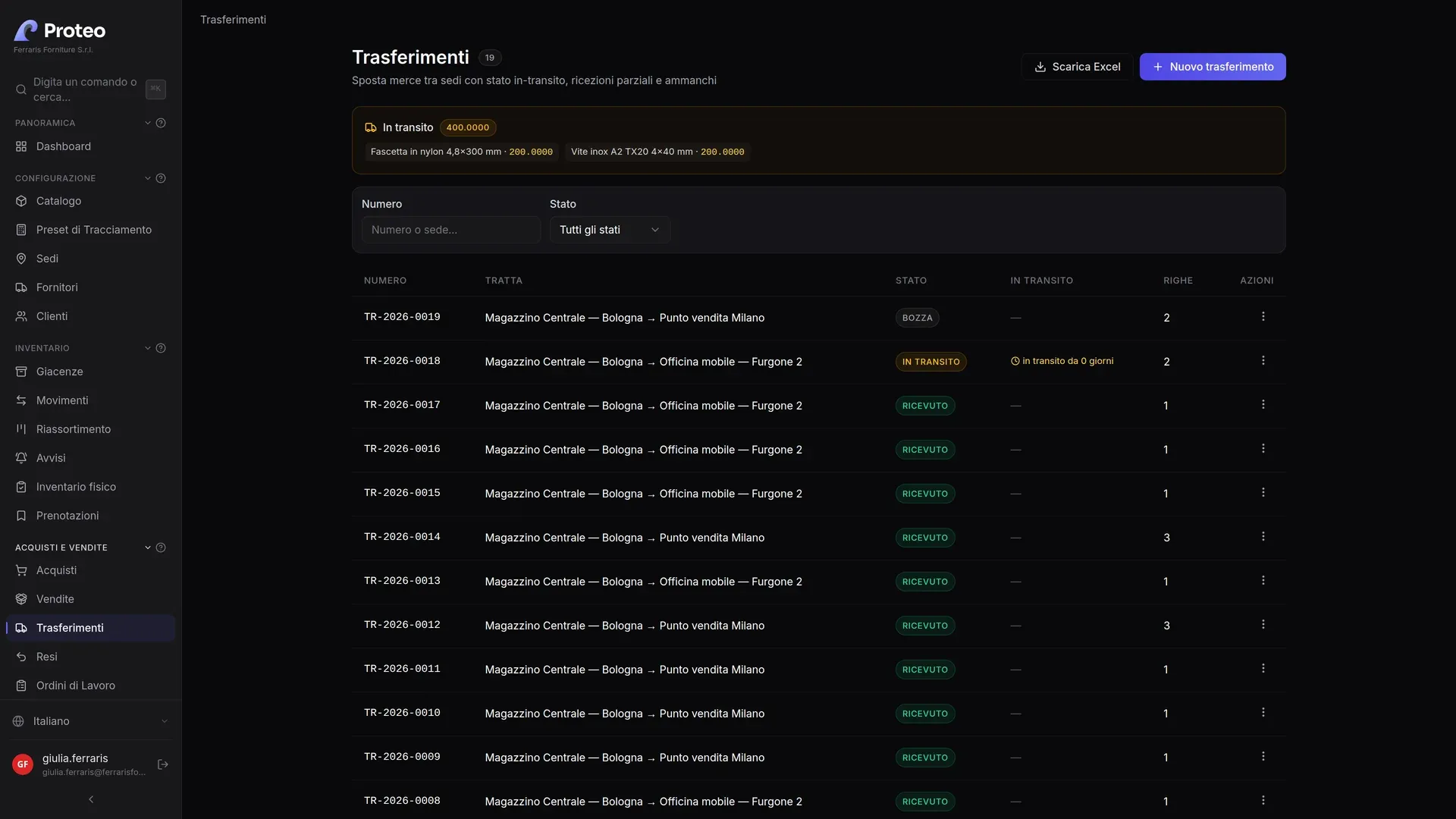
Task: Click the Sedi location pin icon
Action: (21, 259)
